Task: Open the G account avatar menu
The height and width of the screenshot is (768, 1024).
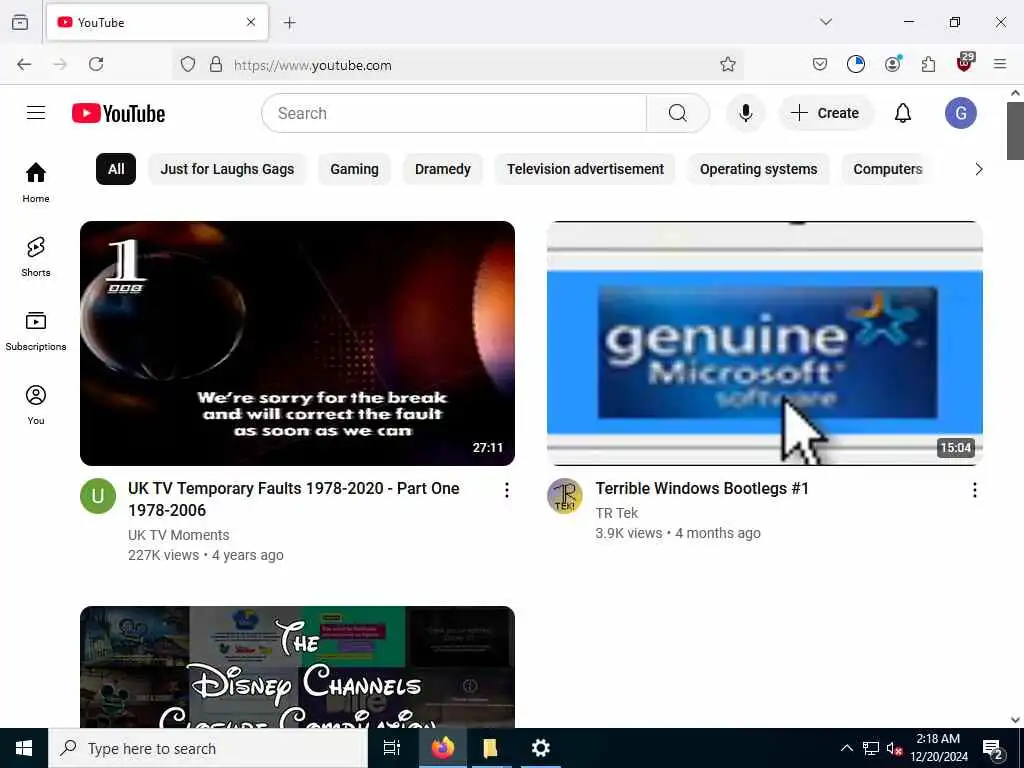Action: (961, 113)
